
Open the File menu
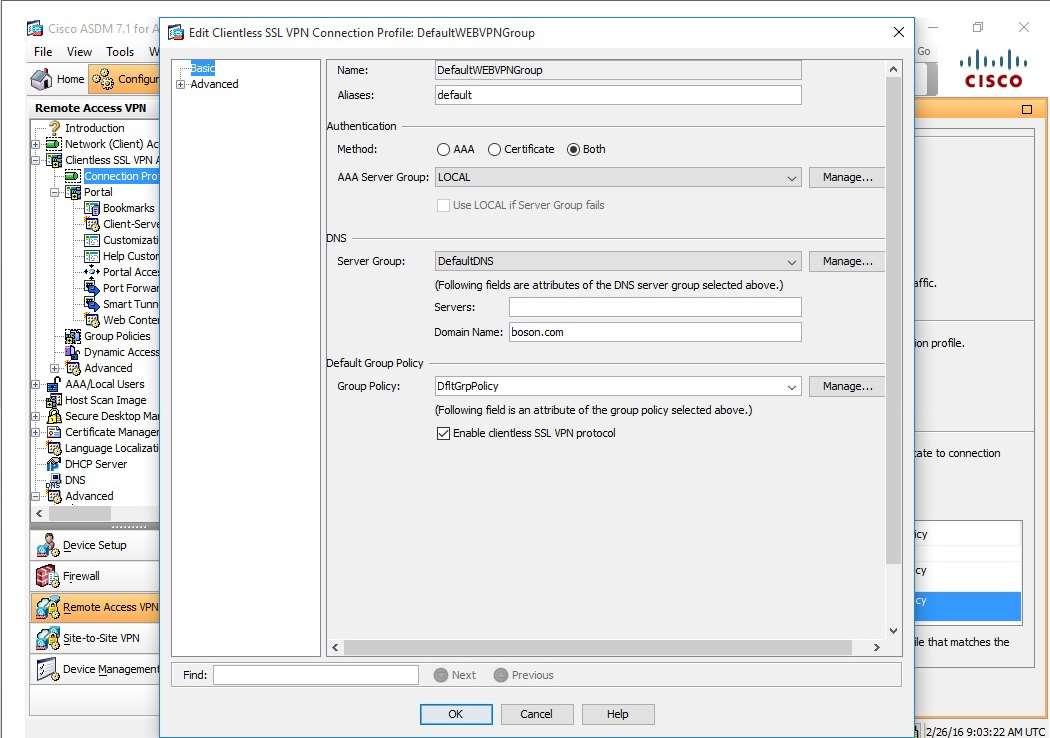pyautogui.click(x=43, y=52)
